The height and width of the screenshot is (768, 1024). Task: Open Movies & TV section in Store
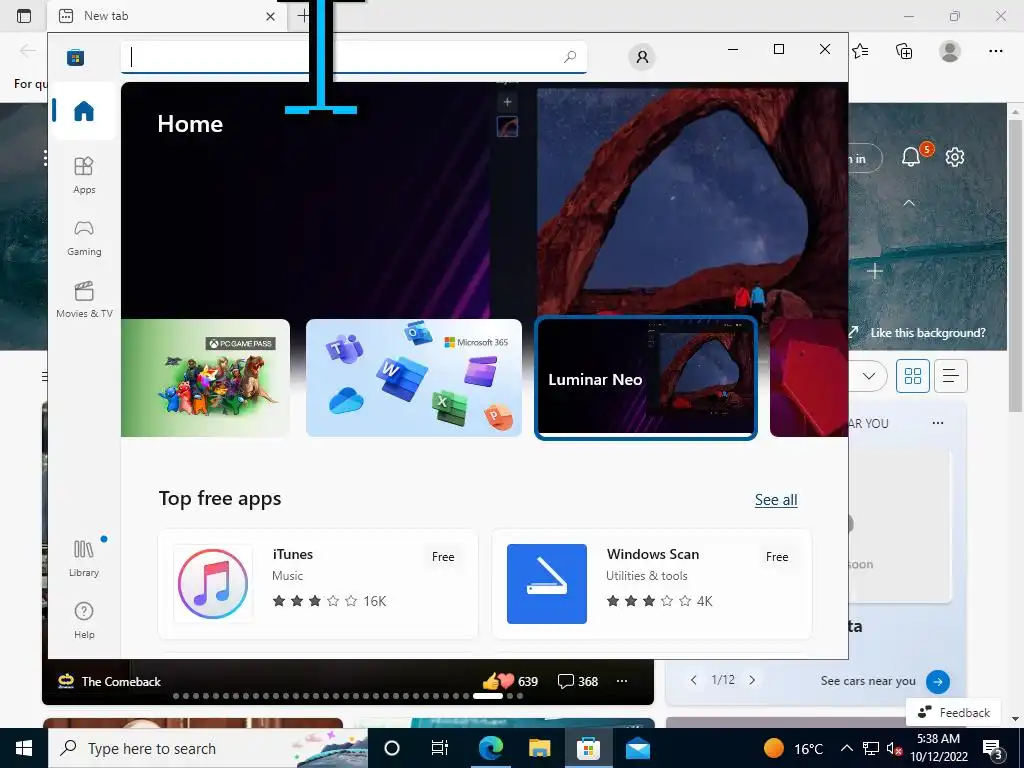point(84,299)
